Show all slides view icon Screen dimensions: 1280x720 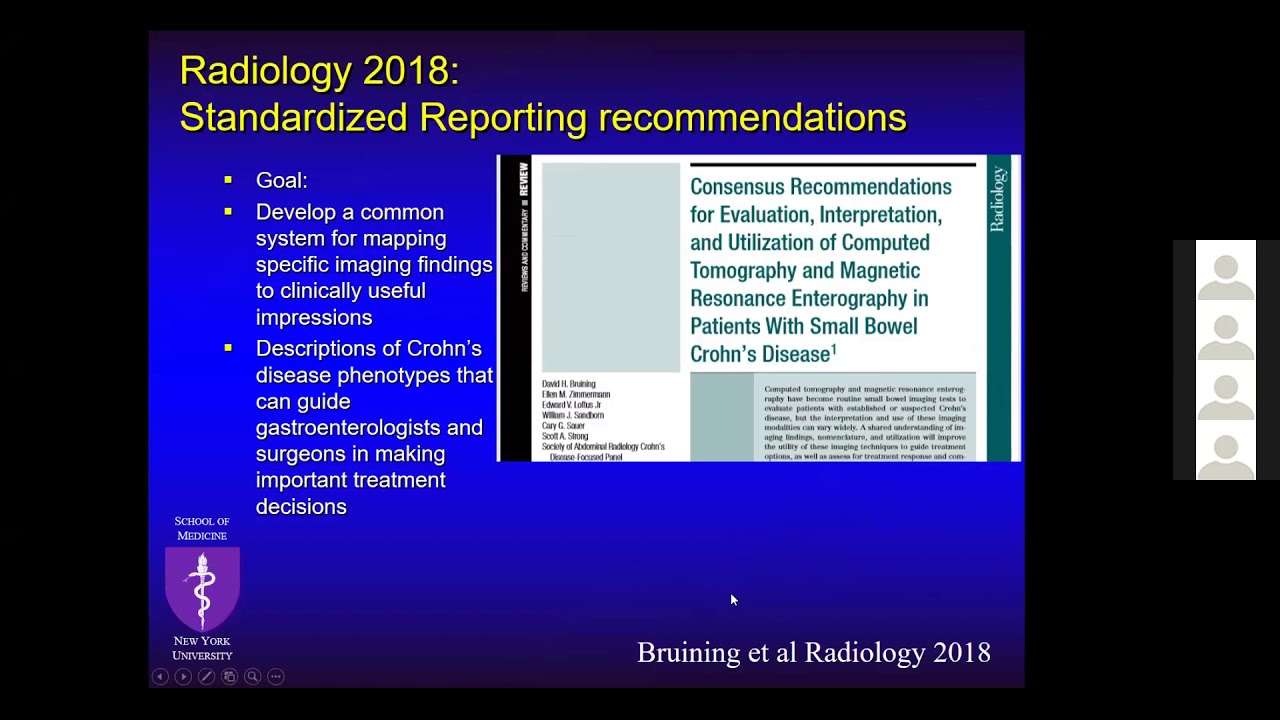(229, 677)
